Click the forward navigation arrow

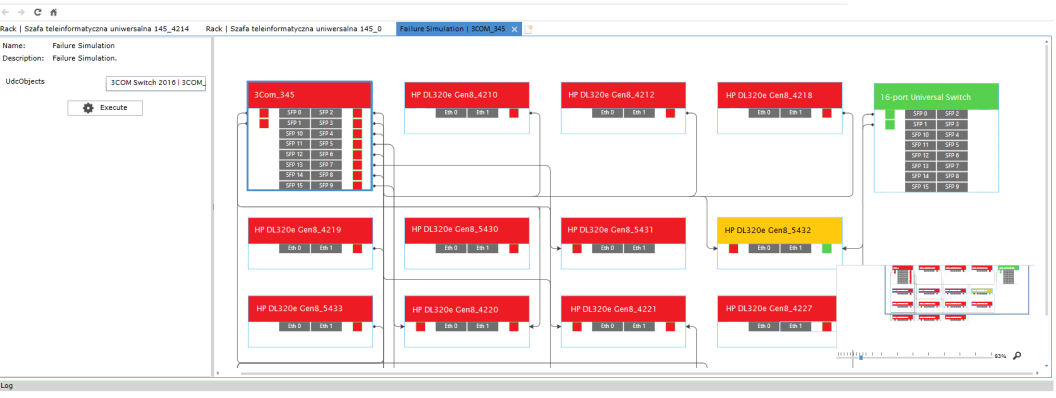(x=22, y=12)
